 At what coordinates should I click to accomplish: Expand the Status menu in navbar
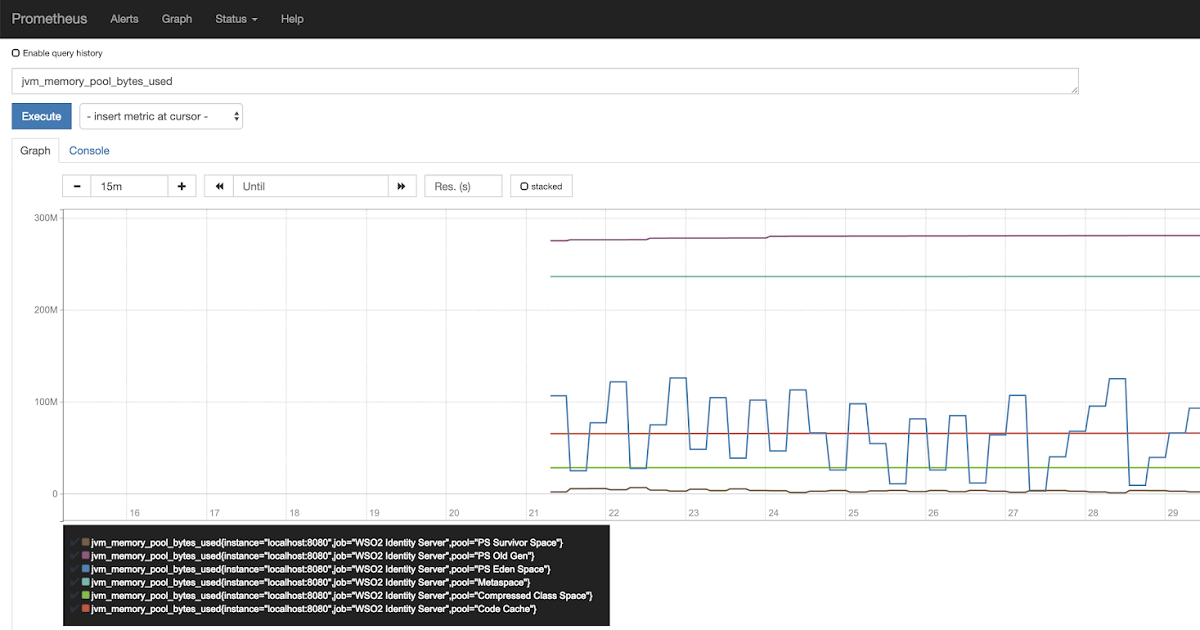pos(236,19)
